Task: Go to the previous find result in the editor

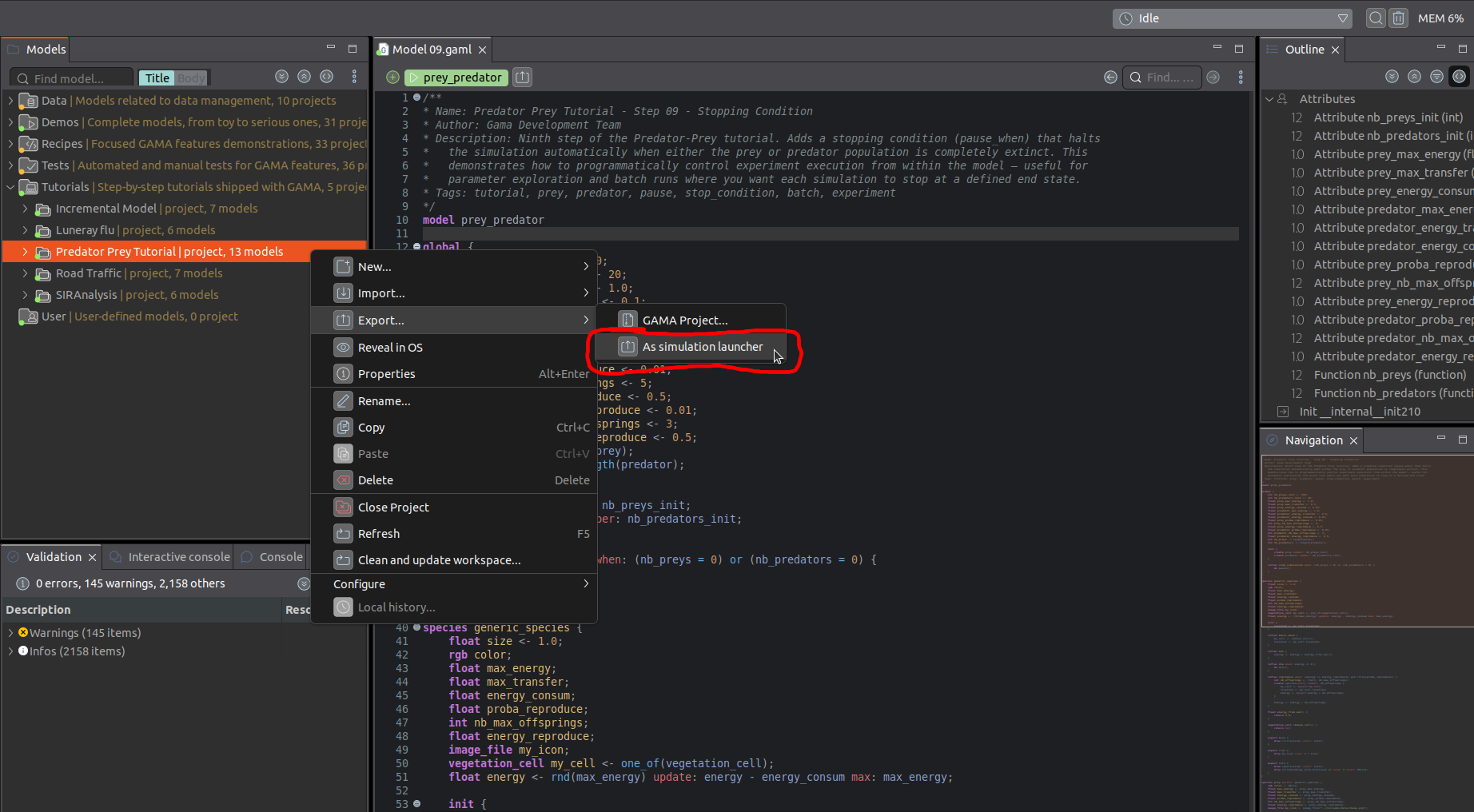Action: [x=1110, y=78]
